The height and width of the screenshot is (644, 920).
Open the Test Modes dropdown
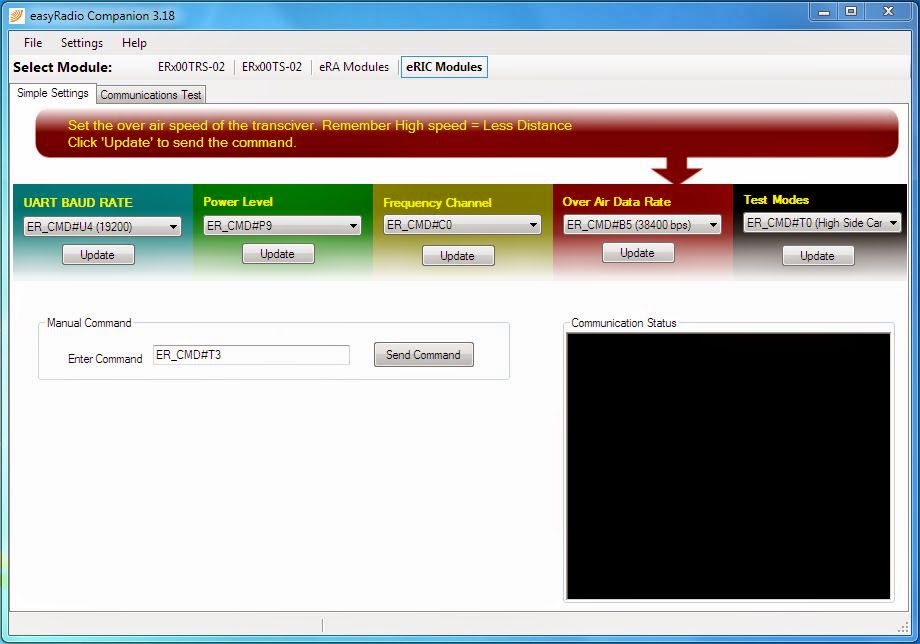coord(822,223)
